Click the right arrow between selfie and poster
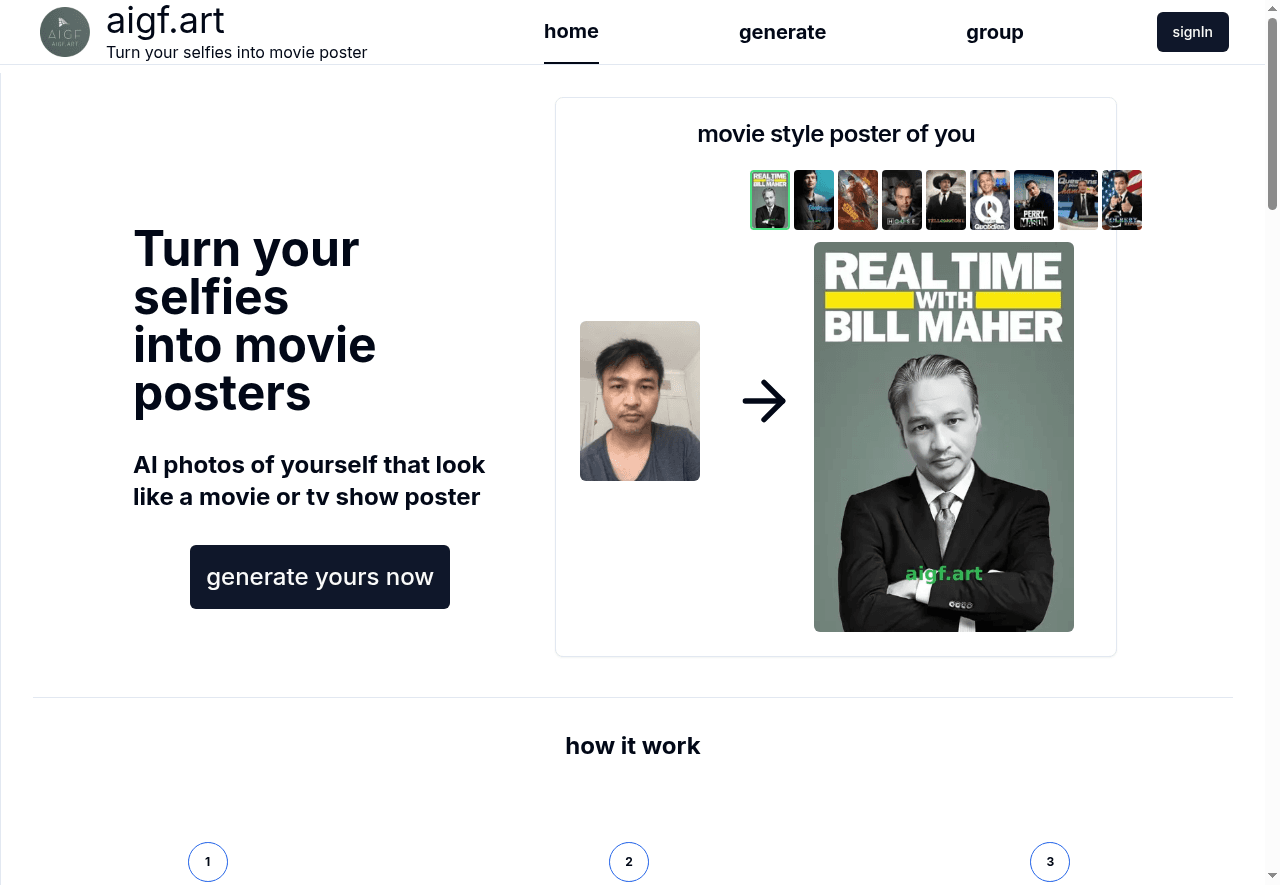Viewport: 1280px width, 885px height. tap(765, 401)
